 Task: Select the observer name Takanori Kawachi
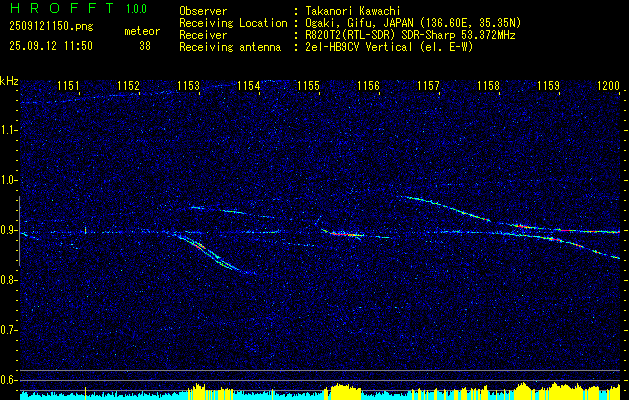pyautogui.click(x=353, y=11)
